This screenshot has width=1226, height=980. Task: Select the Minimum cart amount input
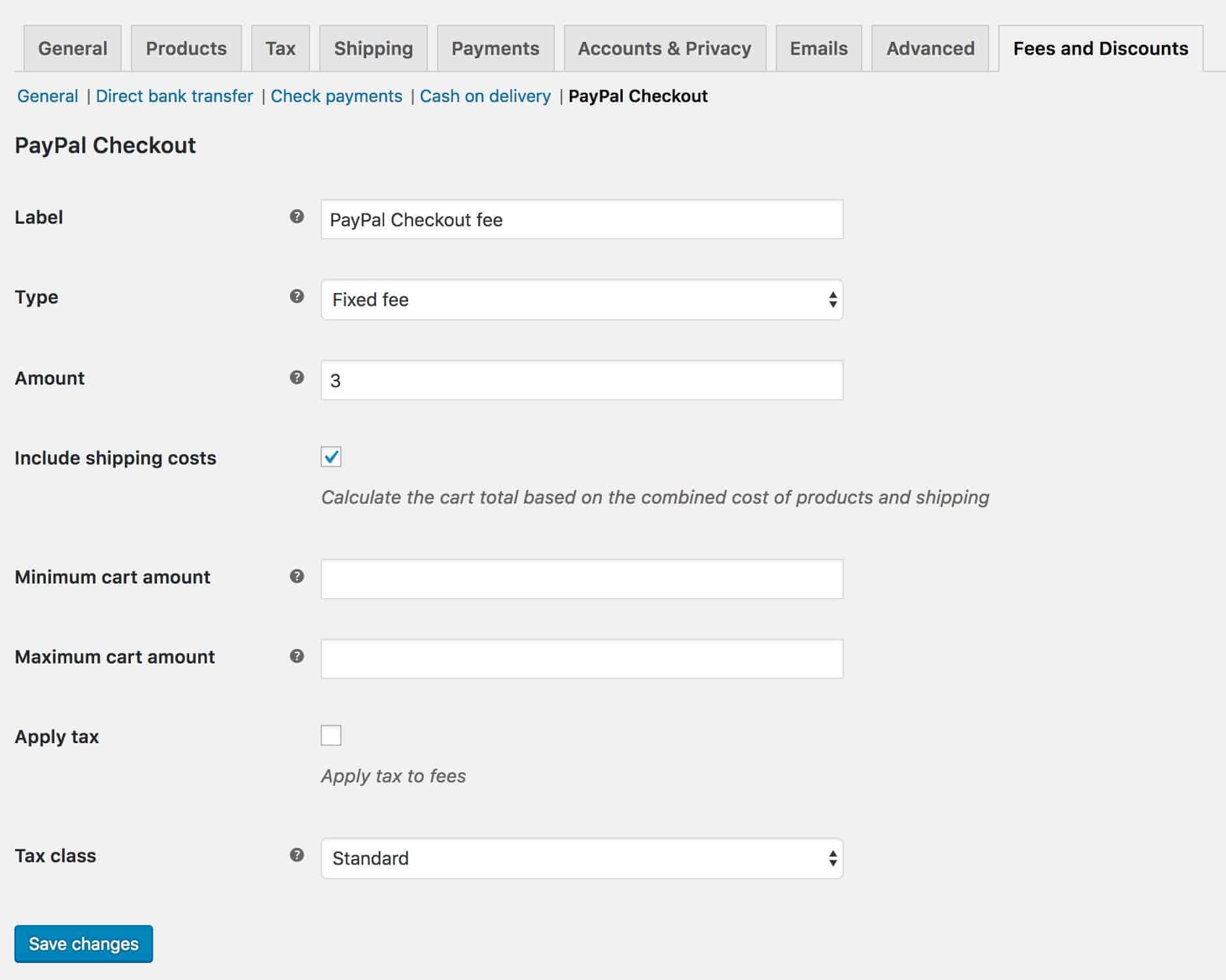(x=582, y=579)
